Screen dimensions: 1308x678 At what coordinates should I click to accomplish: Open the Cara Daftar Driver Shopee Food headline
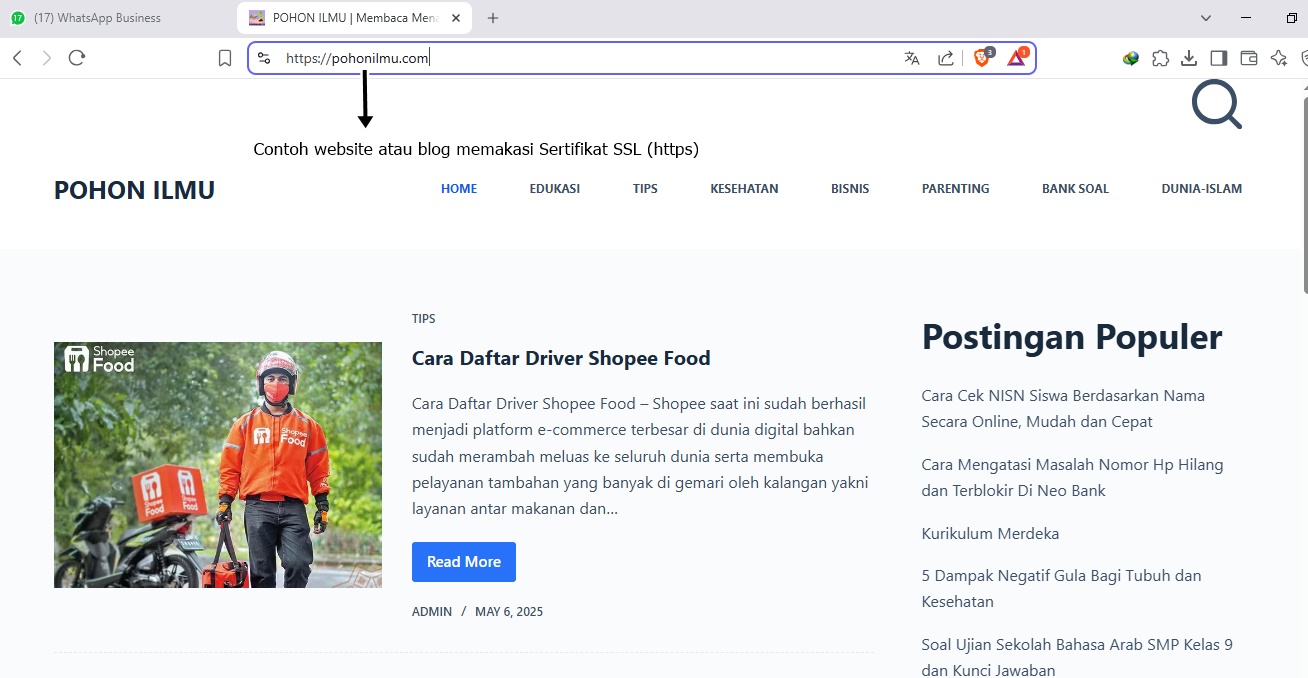(x=561, y=358)
